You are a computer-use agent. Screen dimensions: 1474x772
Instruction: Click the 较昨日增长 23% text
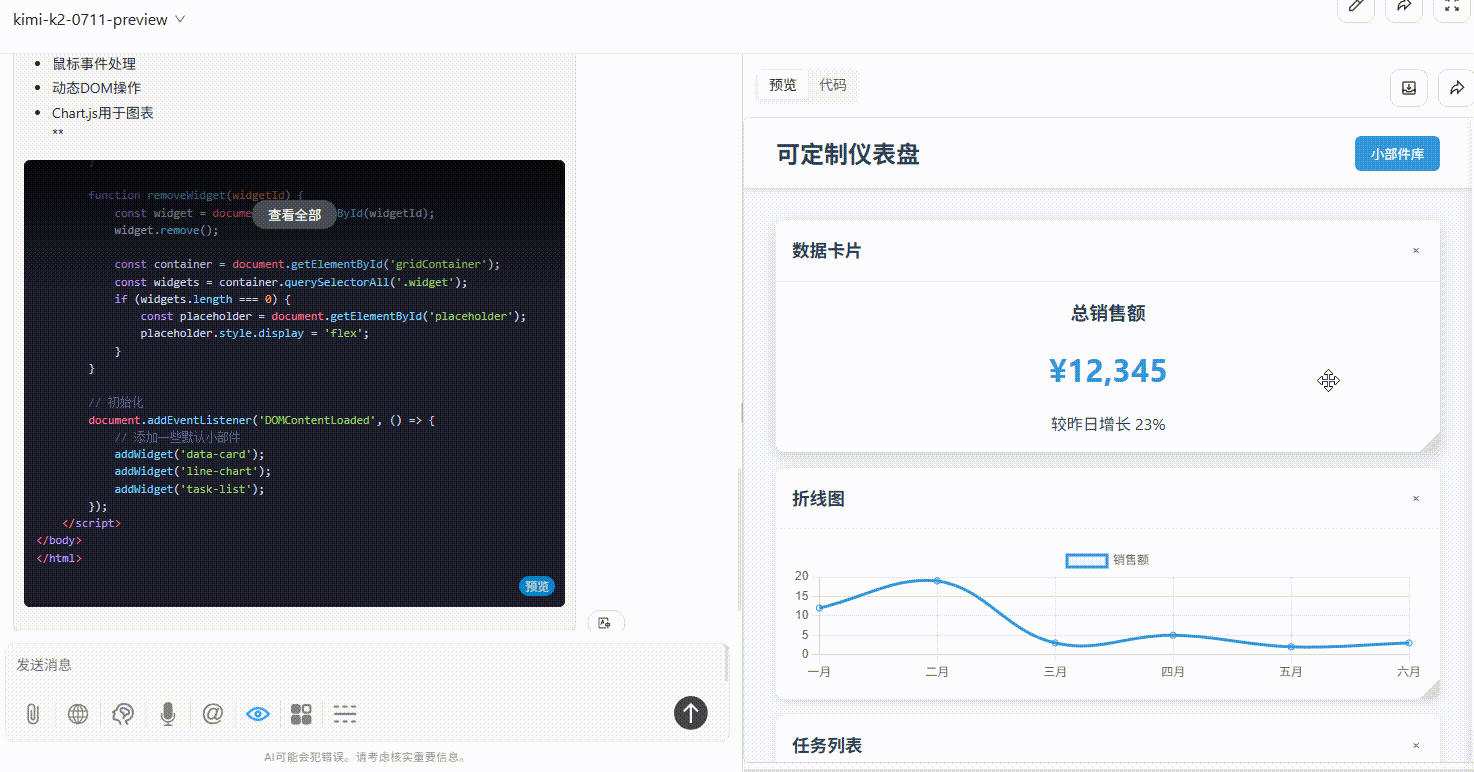coord(1108,424)
